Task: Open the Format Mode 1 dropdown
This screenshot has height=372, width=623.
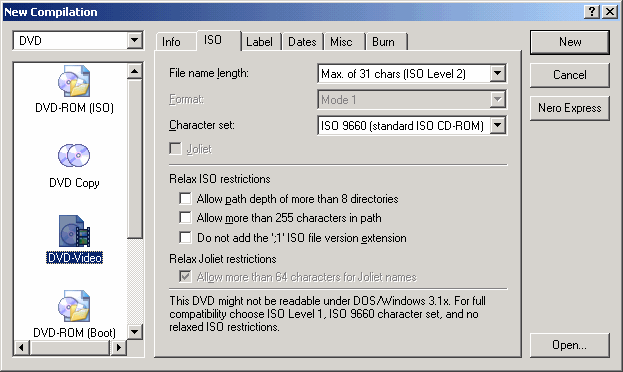Action: pos(497,99)
